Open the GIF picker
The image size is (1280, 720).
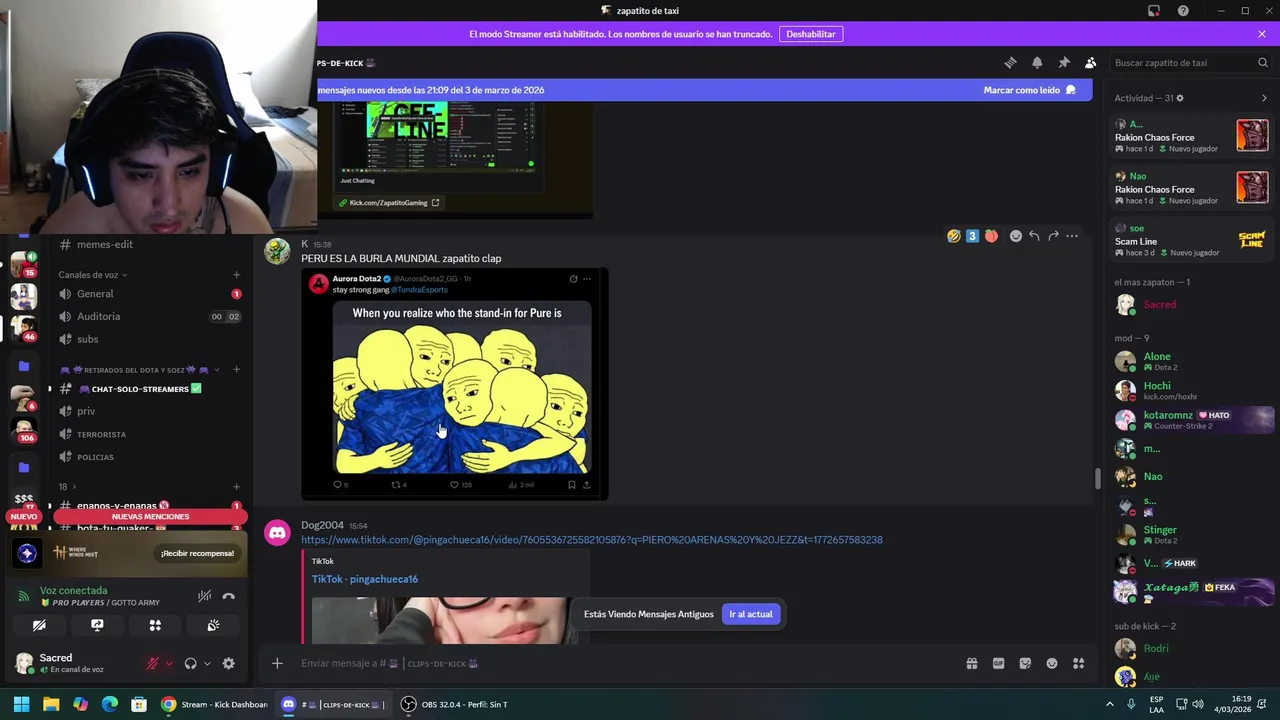coord(998,663)
